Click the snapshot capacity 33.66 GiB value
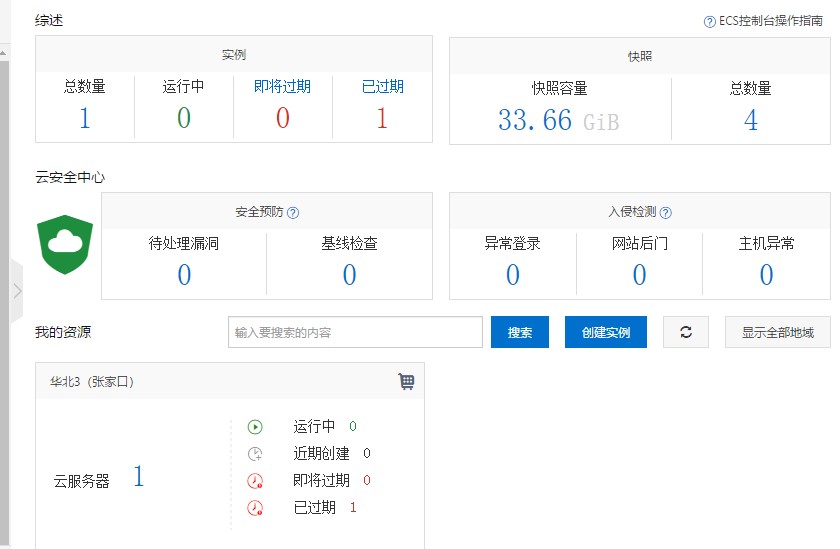840x549 pixels. (558, 121)
